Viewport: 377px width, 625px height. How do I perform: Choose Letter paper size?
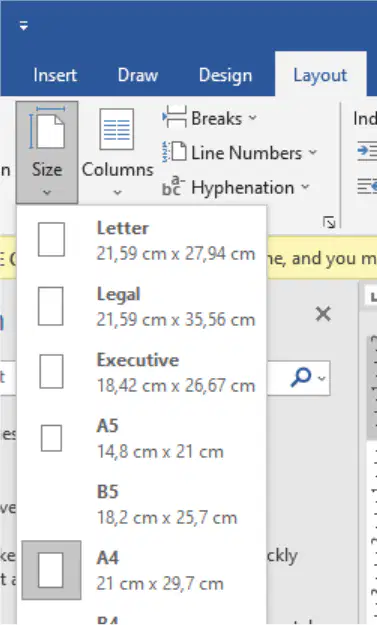(141, 240)
